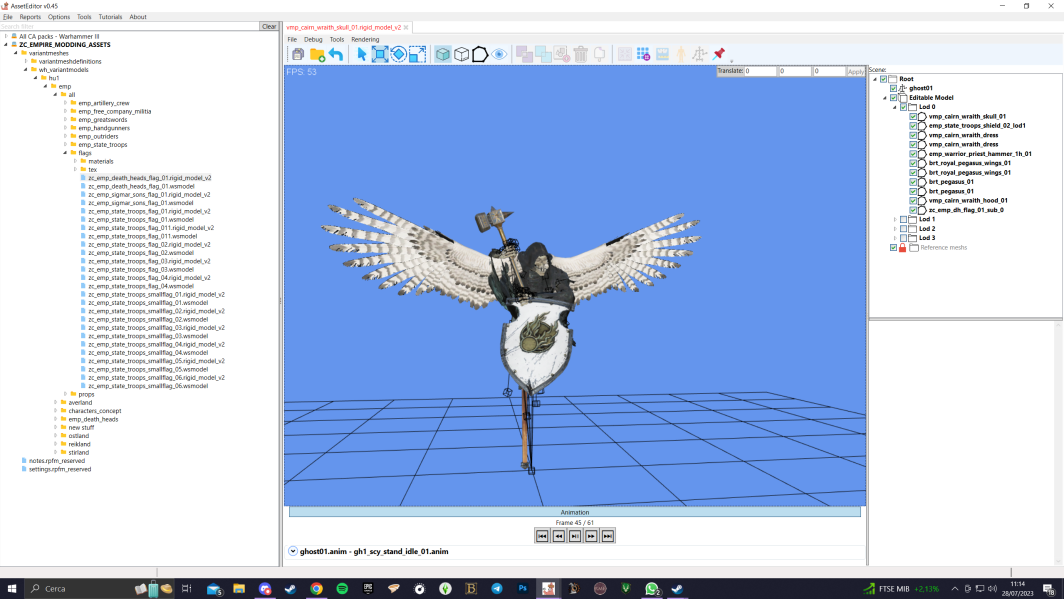The width and height of the screenshot is (1064, 599).
Task: Open the Rendering menu
Action: tap(365, 39)
